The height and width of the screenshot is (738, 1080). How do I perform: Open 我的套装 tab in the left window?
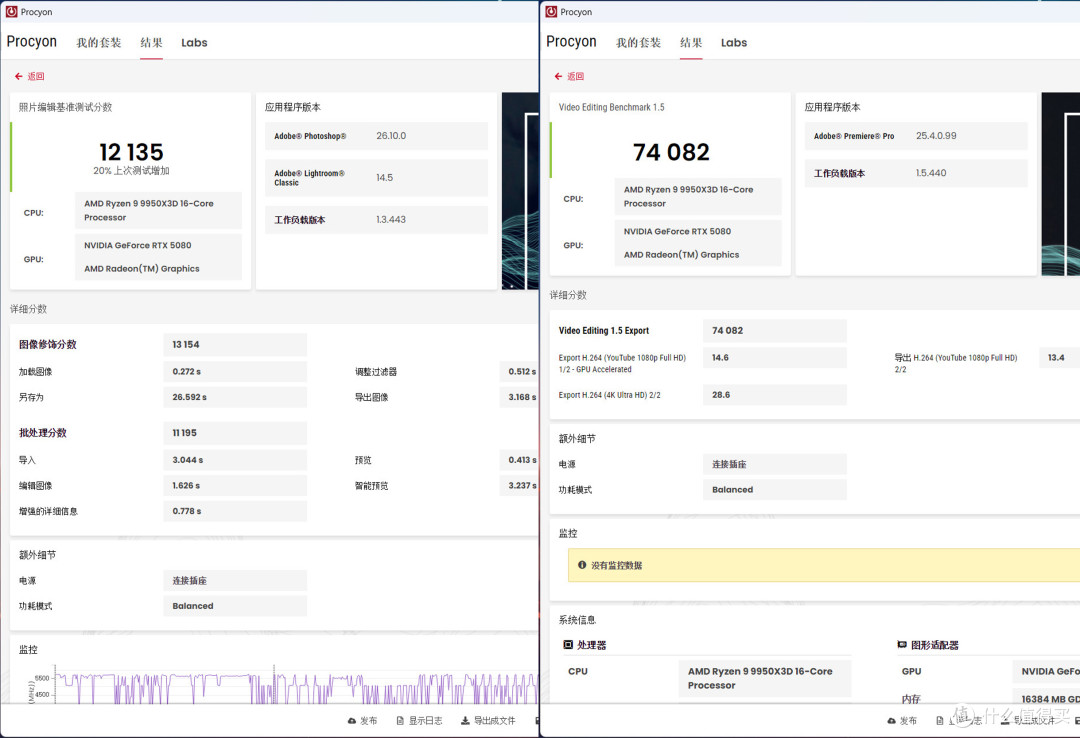click(98, 43)
